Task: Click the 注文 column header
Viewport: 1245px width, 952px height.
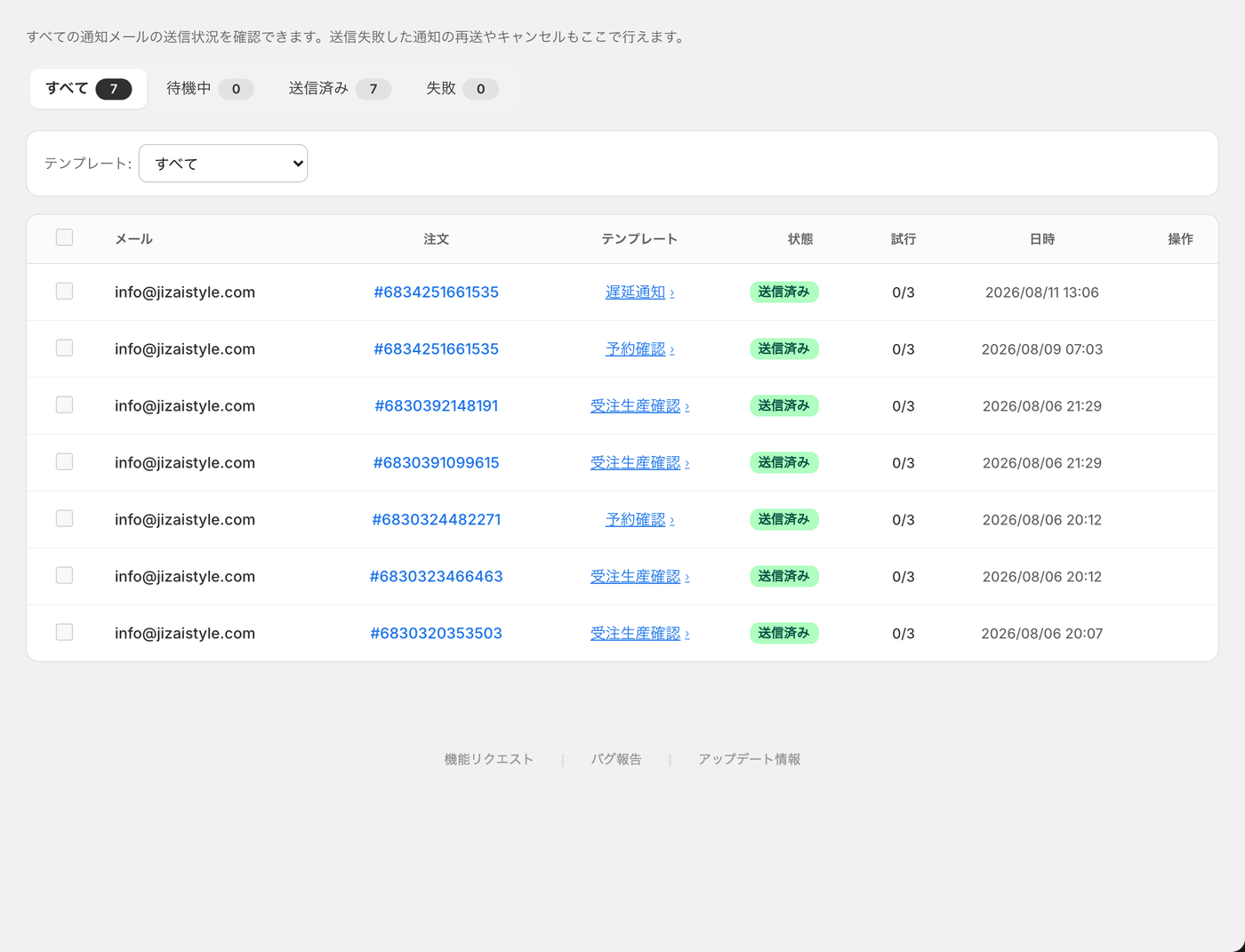Action: pos(436,239)
